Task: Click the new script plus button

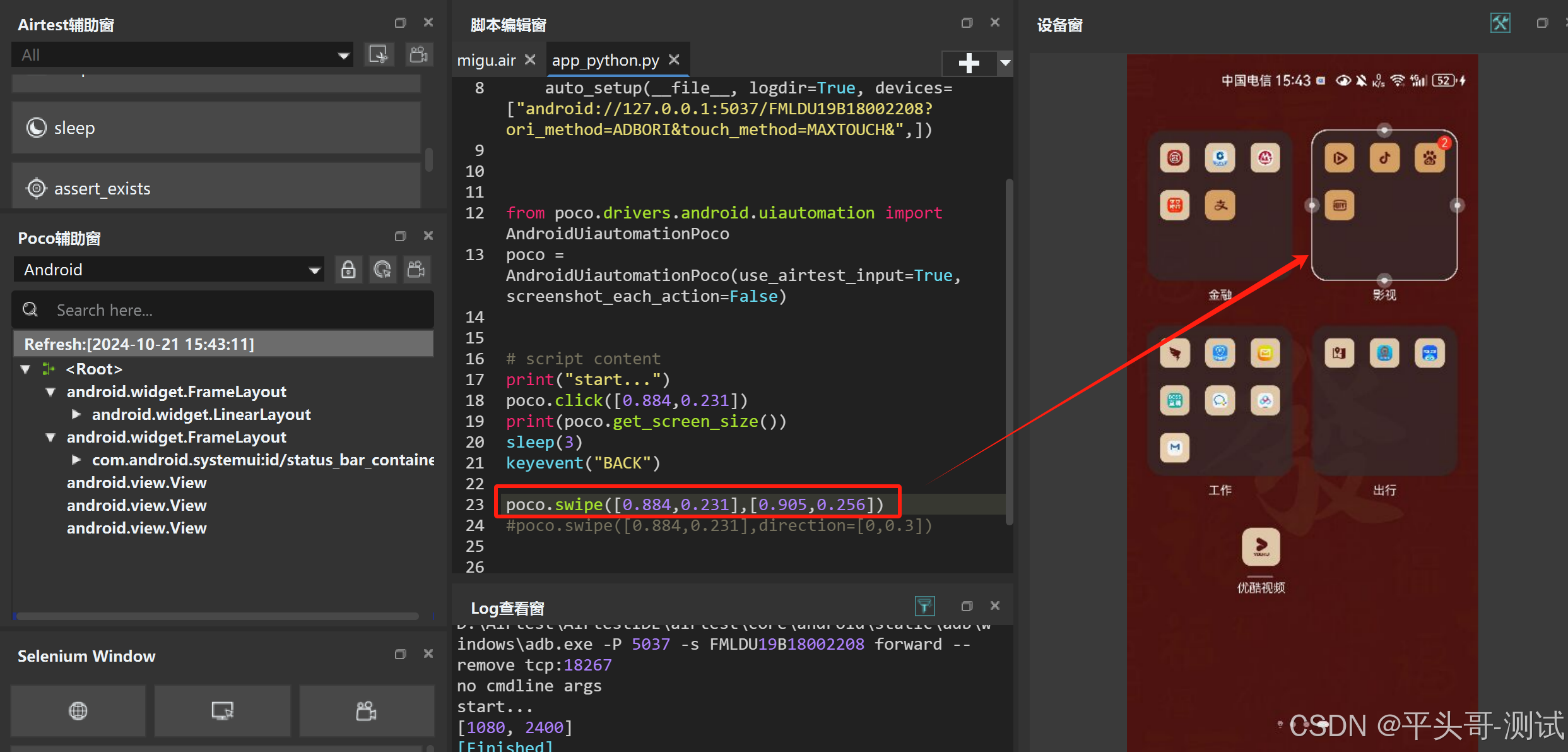Action: click(x=969, y=63)
